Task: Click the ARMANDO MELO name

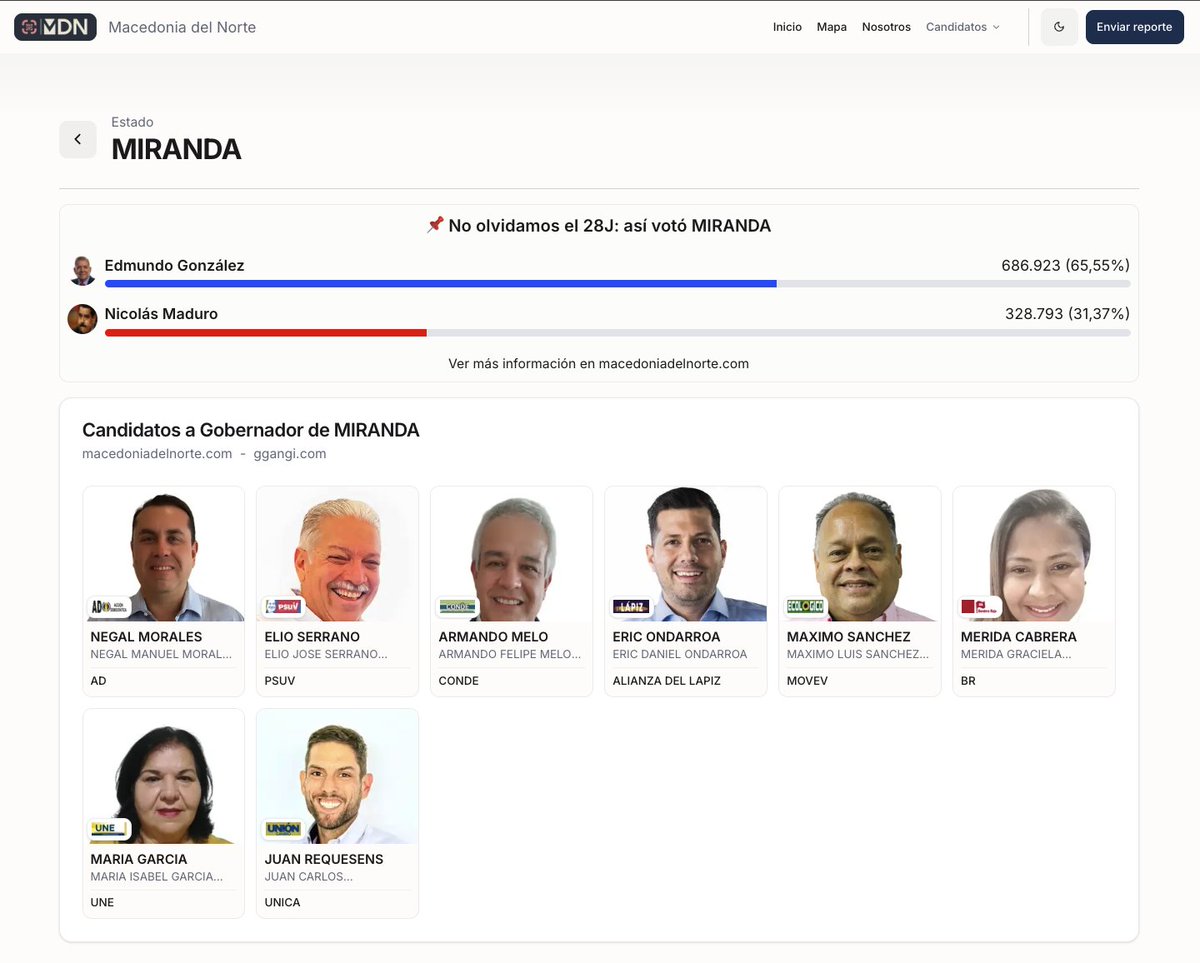Action: click(x=491, y=636)
